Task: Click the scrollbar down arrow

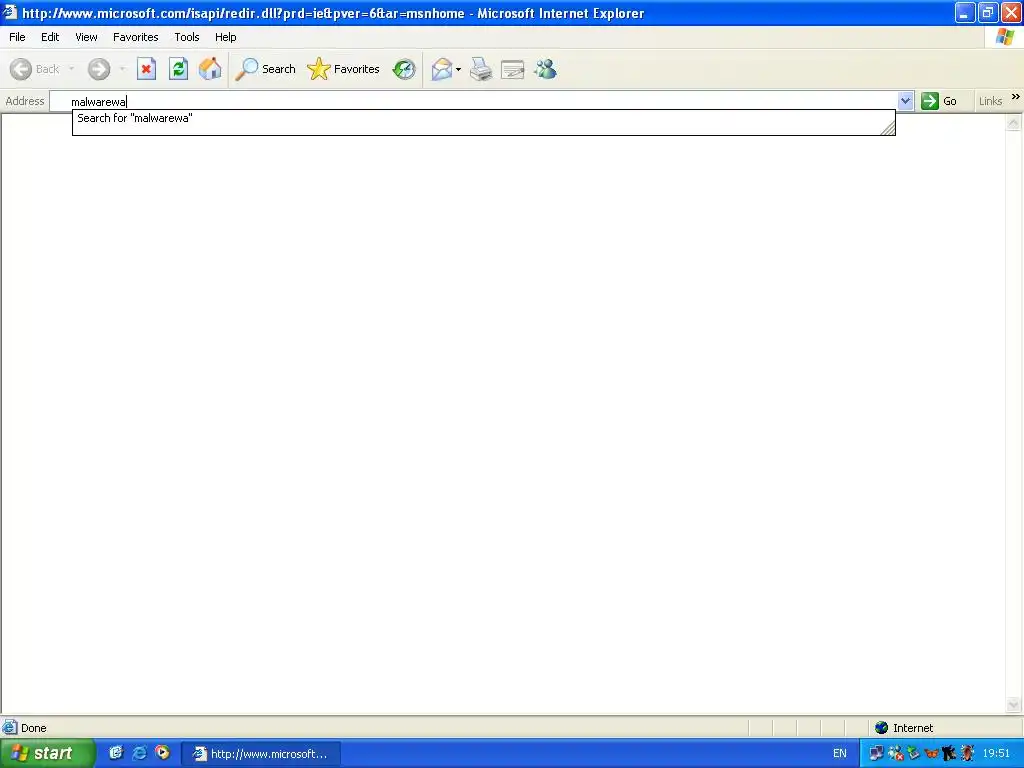Action: coord(1013,705)
